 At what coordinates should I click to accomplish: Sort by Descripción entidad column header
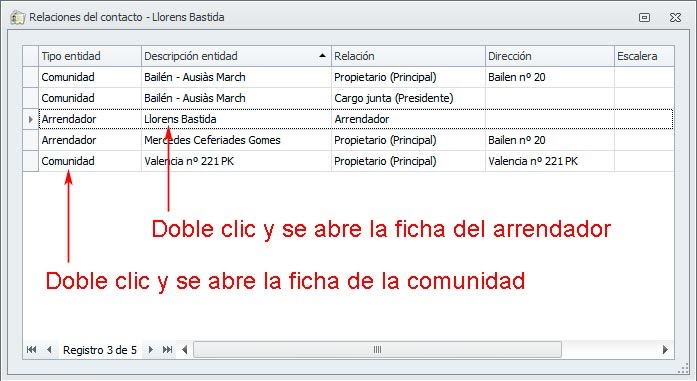(236, 56)
